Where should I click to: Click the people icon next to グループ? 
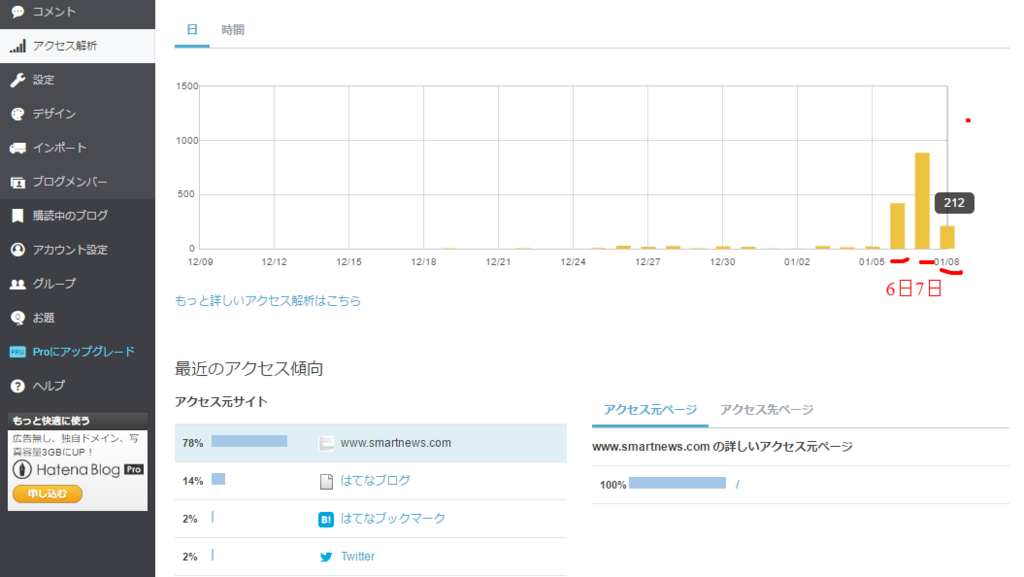click(18, 284)
